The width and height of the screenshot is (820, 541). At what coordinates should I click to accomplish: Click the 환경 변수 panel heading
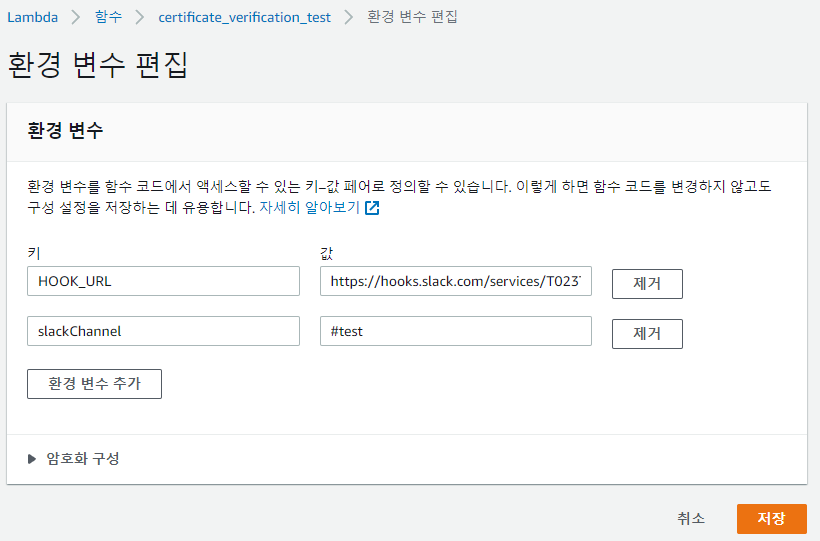coord(65,130)
